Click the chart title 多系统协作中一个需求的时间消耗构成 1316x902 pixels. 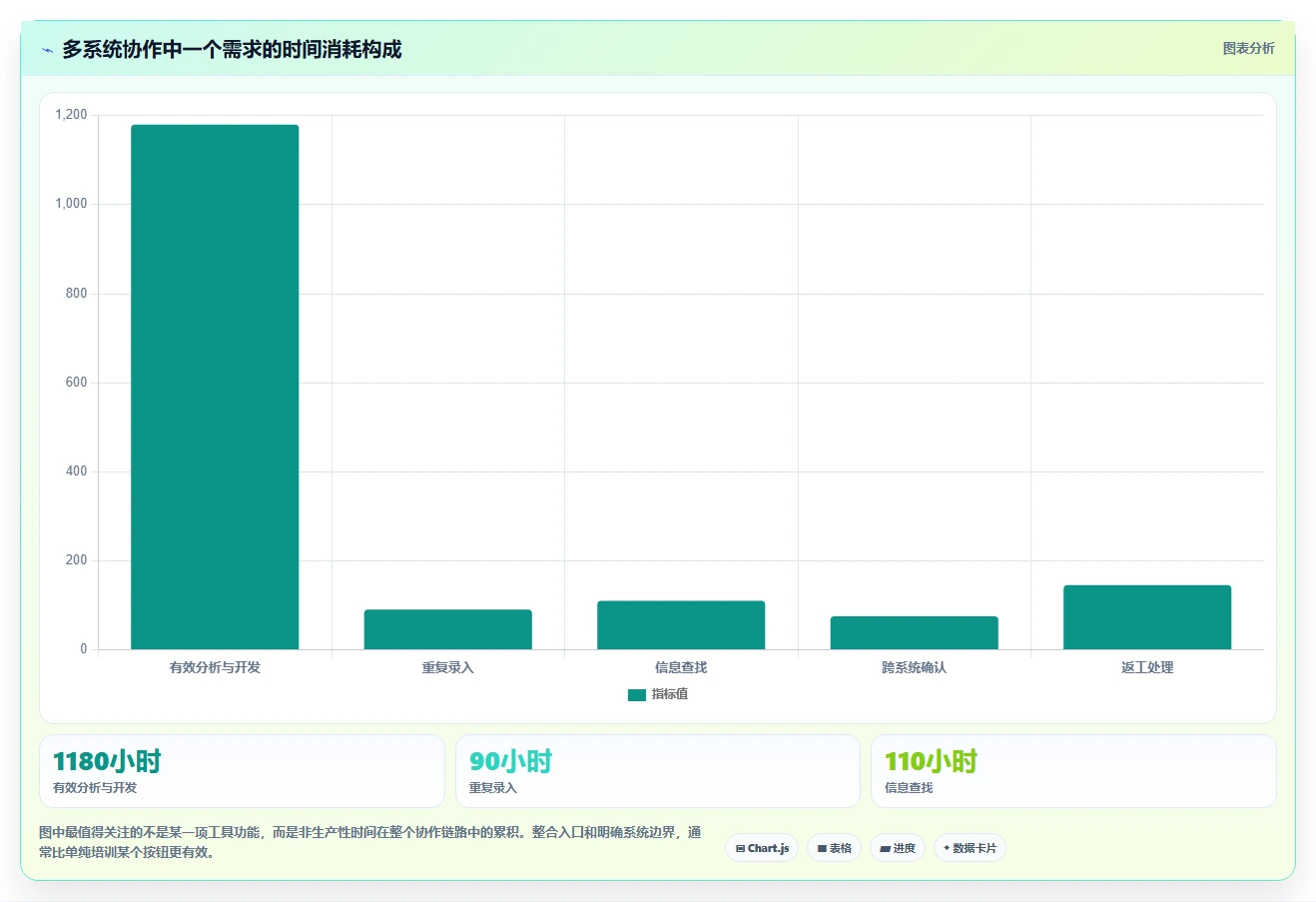pos(232,50)
